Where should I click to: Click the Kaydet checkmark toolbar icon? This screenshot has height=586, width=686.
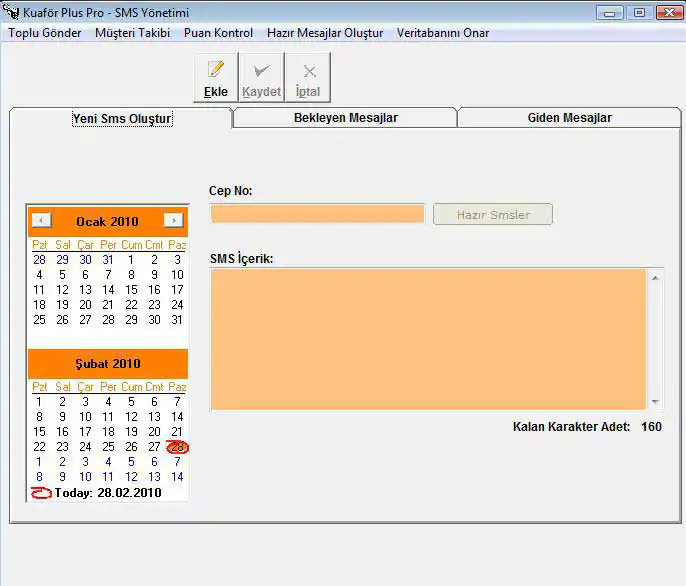(x=261, y=71)
